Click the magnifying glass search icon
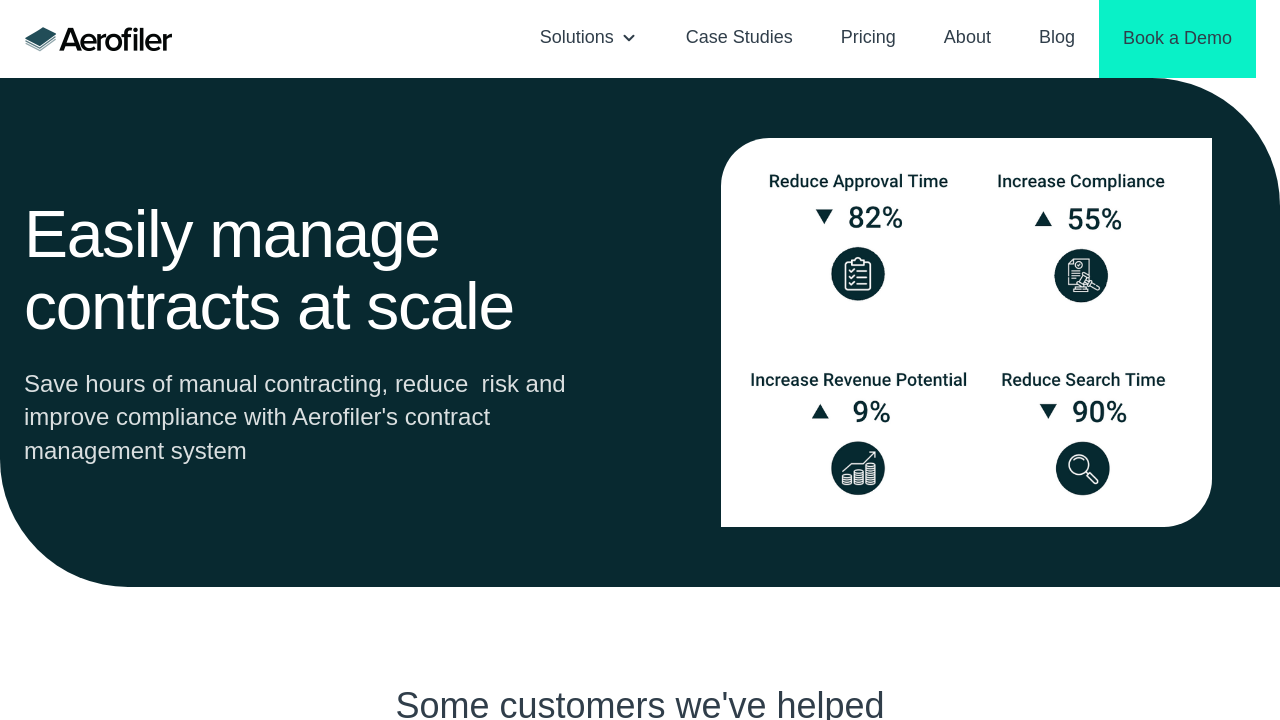Image resolution: width=1280 pixels, height=720 pixels. point(1082,468)
